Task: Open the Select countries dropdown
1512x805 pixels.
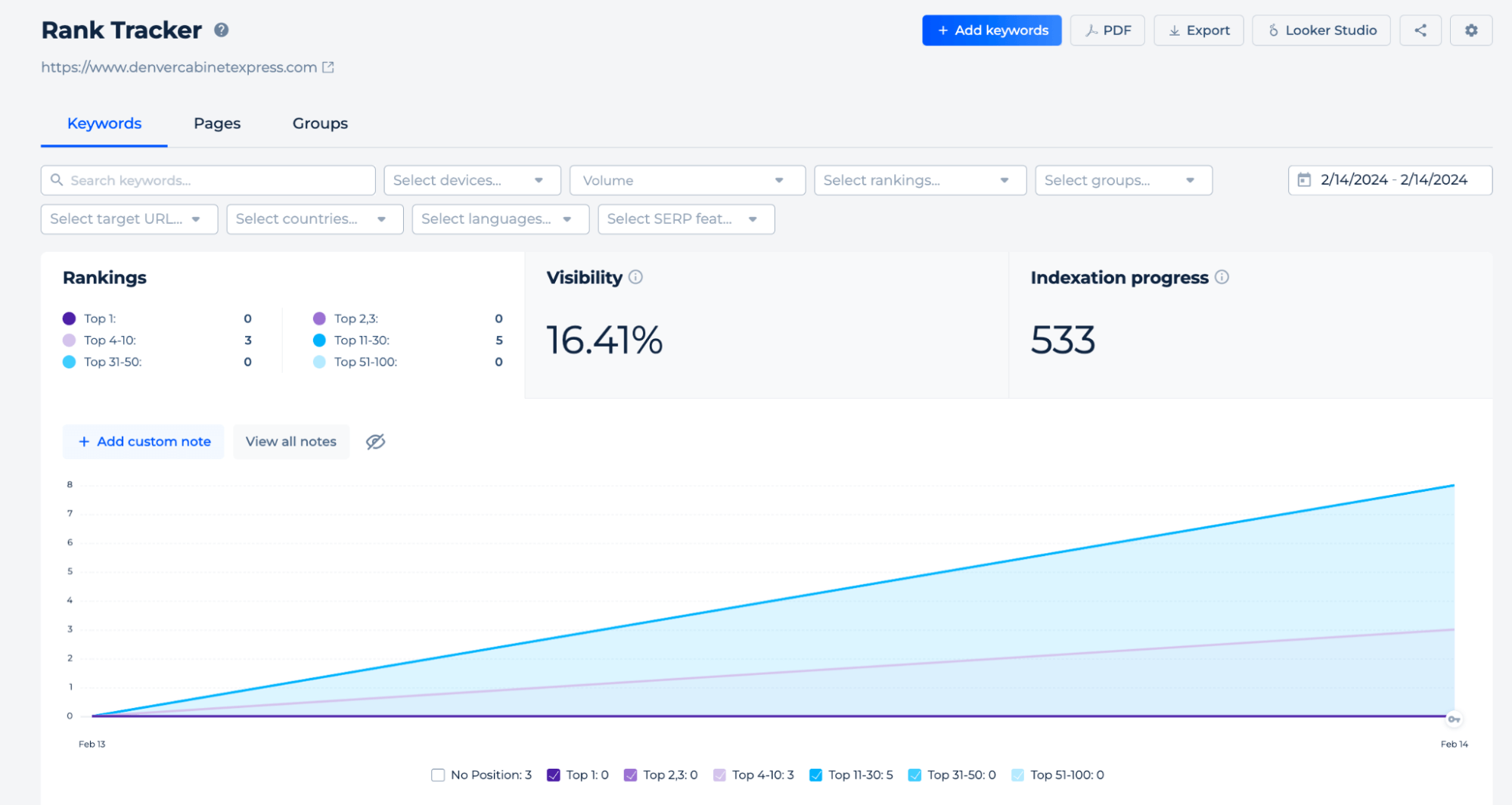Action: [x=315, y=219]
